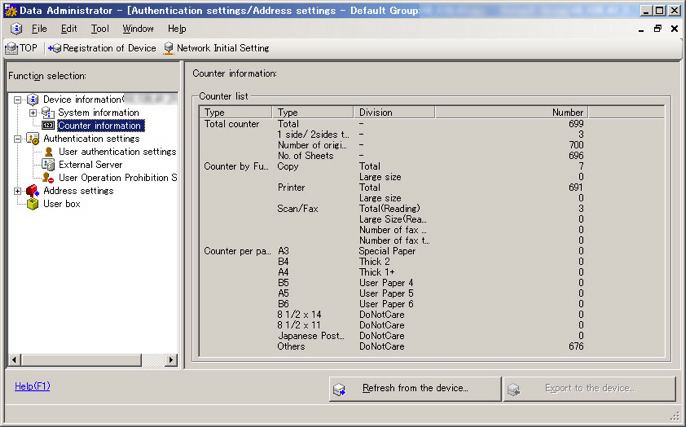Click the Data Administrator title bar icon
Screen dimensions: 686x427
(10, 10)
